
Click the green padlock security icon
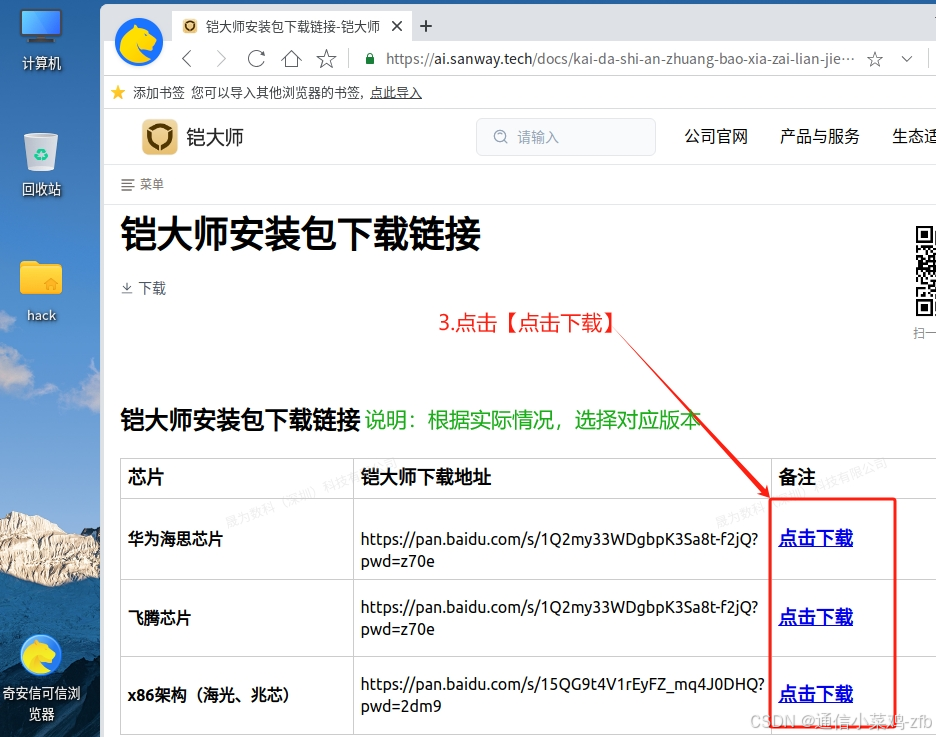pos(370,58)
